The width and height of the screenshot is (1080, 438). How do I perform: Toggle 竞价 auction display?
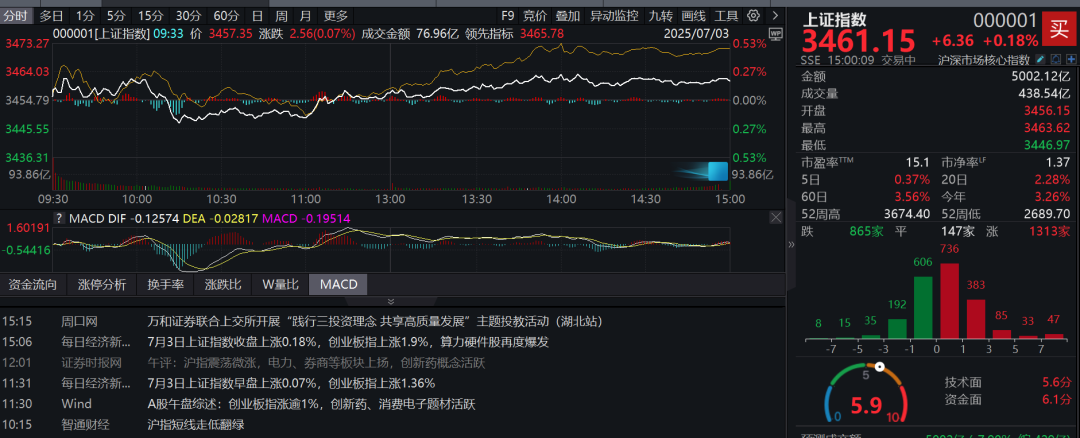(x=535, y=16)
